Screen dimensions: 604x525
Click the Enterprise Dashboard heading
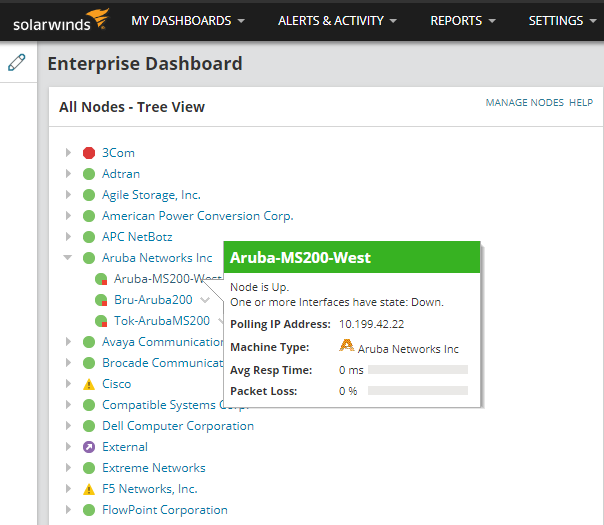tap(145, 64)
